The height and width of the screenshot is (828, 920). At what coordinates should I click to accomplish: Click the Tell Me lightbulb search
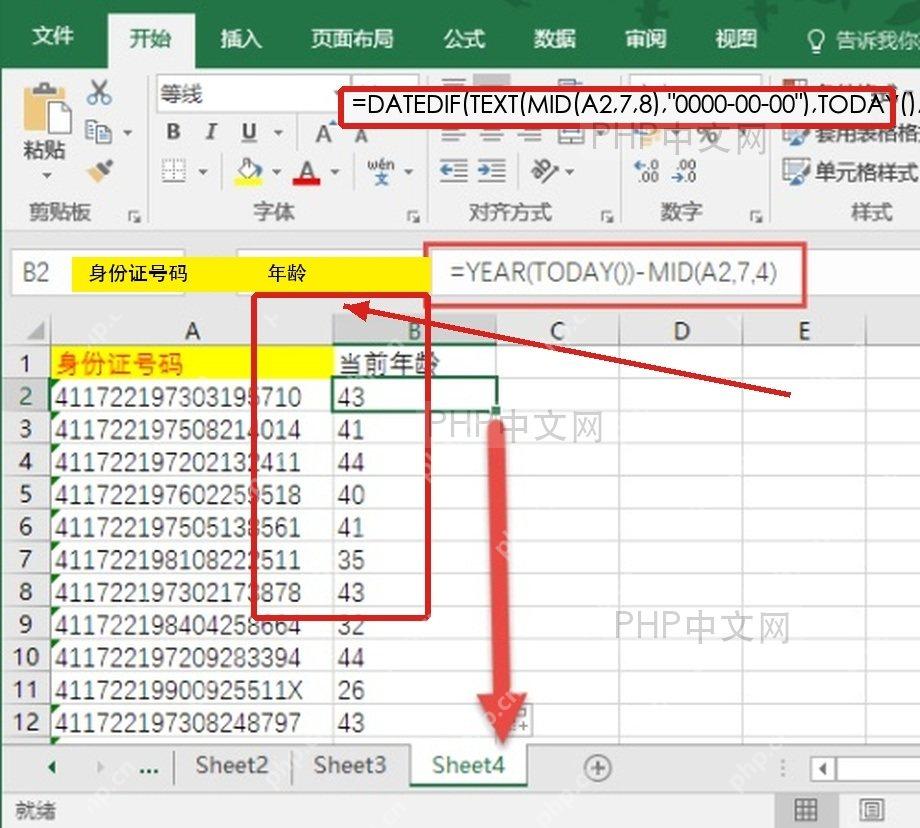(816, 41)
